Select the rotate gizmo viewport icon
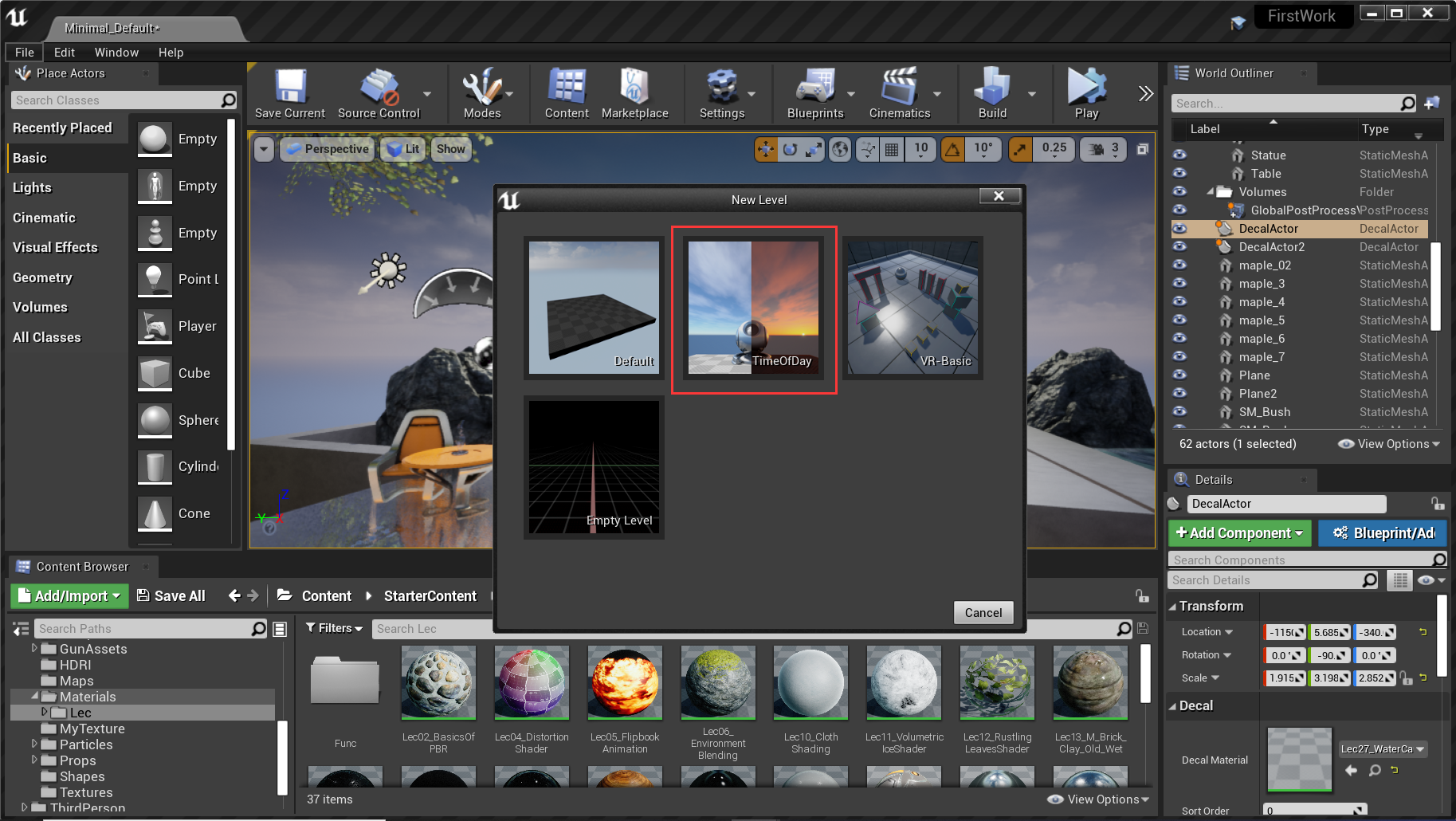The image size is (1456, 821). coord(790,149)
